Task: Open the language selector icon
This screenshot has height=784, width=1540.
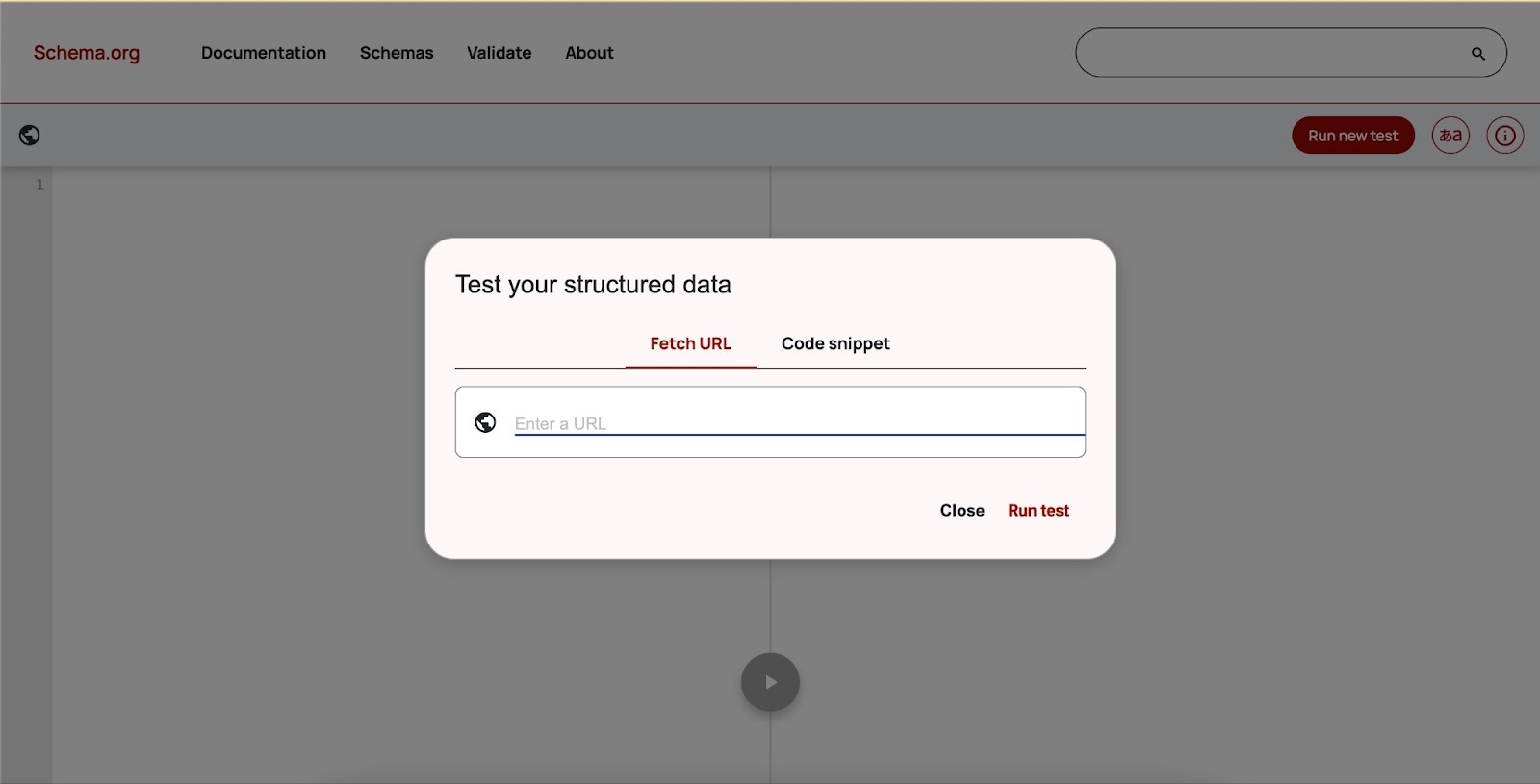Action: pyautogui.click(x=1450, y=136)
